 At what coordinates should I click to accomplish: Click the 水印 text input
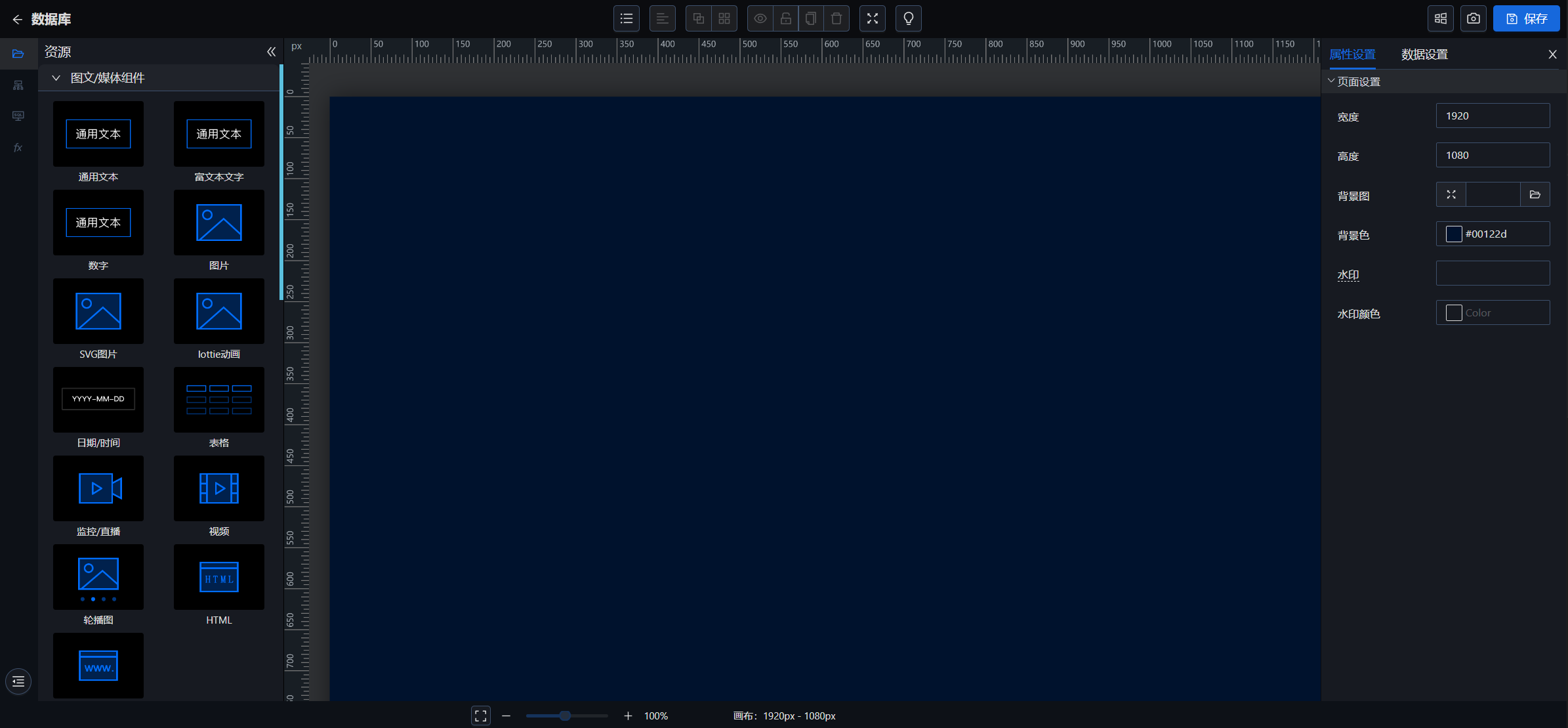click(1493, 273)
